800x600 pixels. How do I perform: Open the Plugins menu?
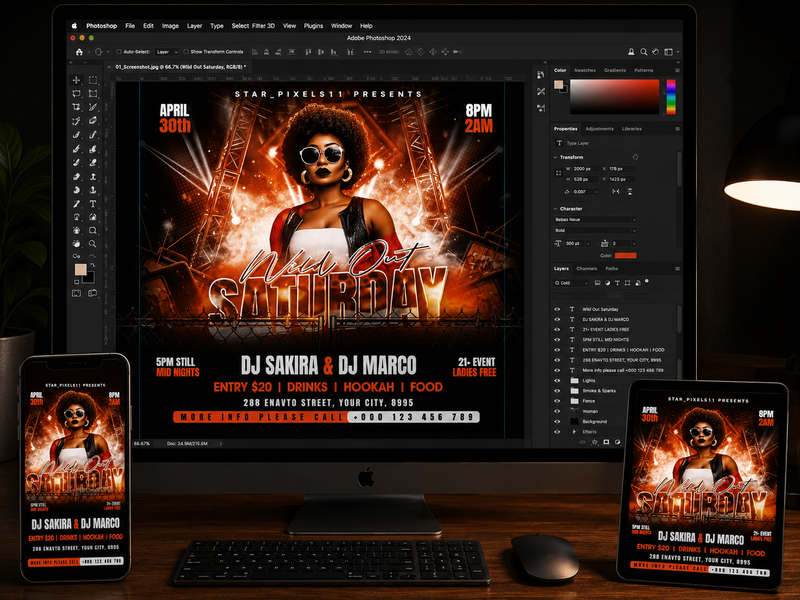click(x=313, y=26)
